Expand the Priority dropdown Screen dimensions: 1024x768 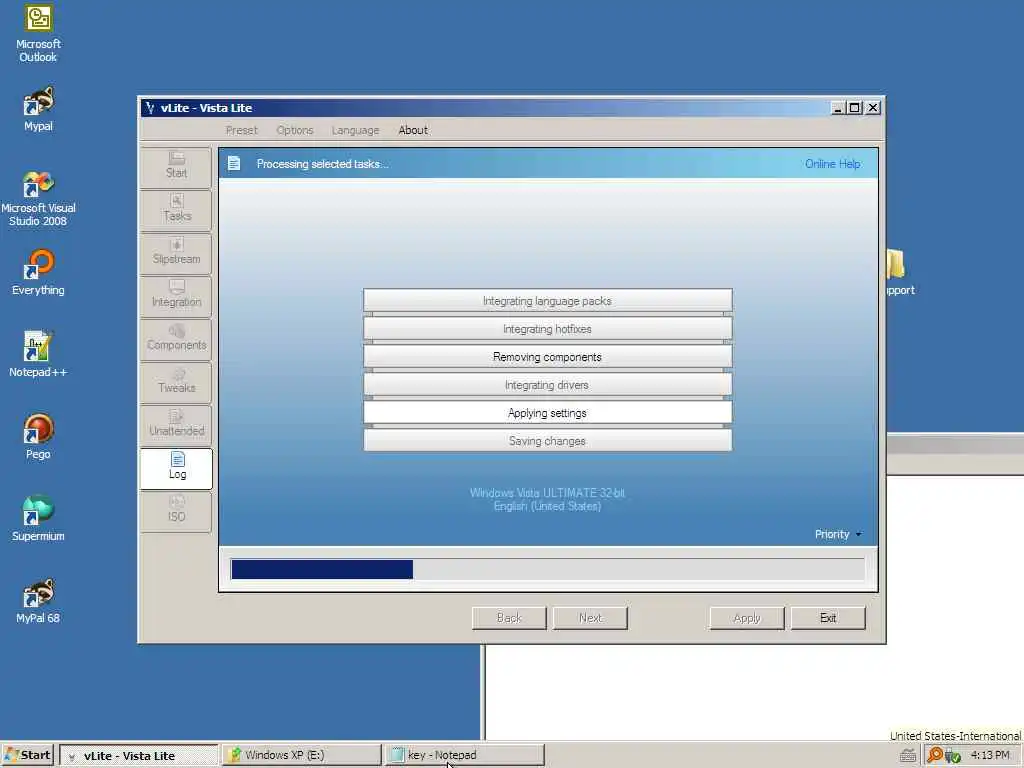pos(838,534)
